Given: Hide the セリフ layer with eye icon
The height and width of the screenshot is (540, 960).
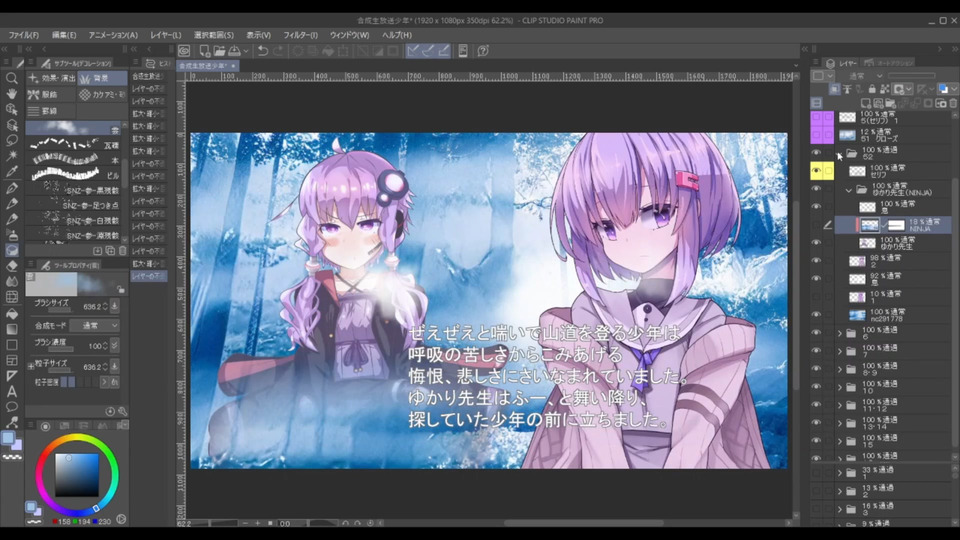Looking at the screenshot, I should click(816, 171).
